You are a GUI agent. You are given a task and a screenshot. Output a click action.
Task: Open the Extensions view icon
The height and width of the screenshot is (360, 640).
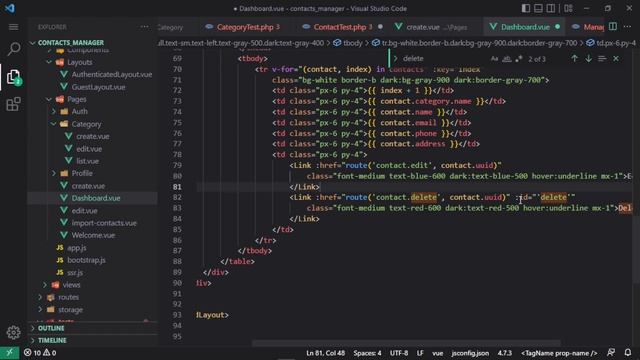[x=13, y=104]
